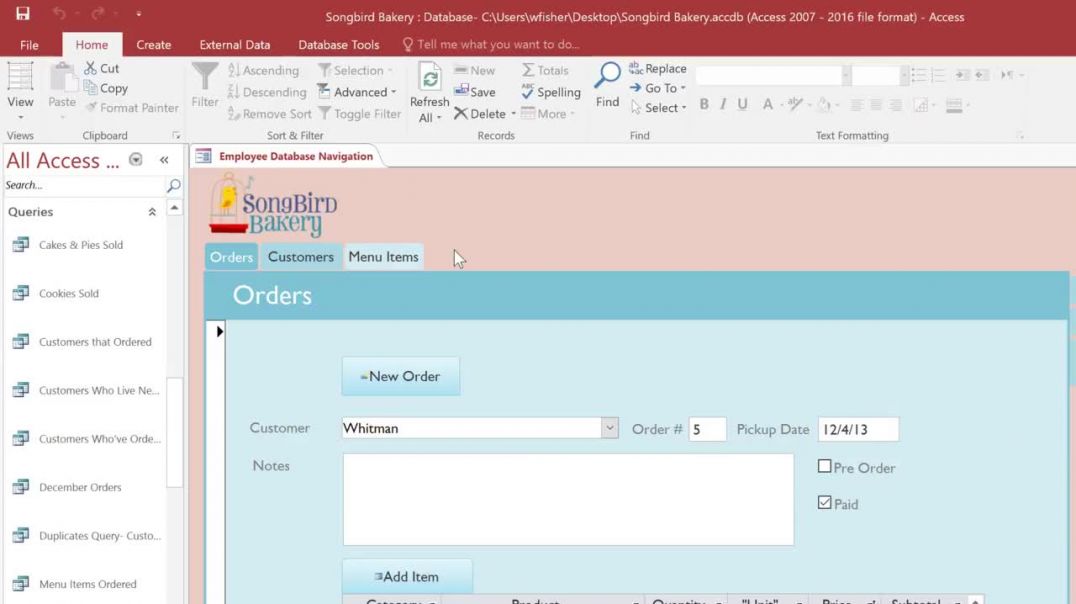Expand the Delete dropdown arrow
1076x604 pixels.
[x=513, y=114]
